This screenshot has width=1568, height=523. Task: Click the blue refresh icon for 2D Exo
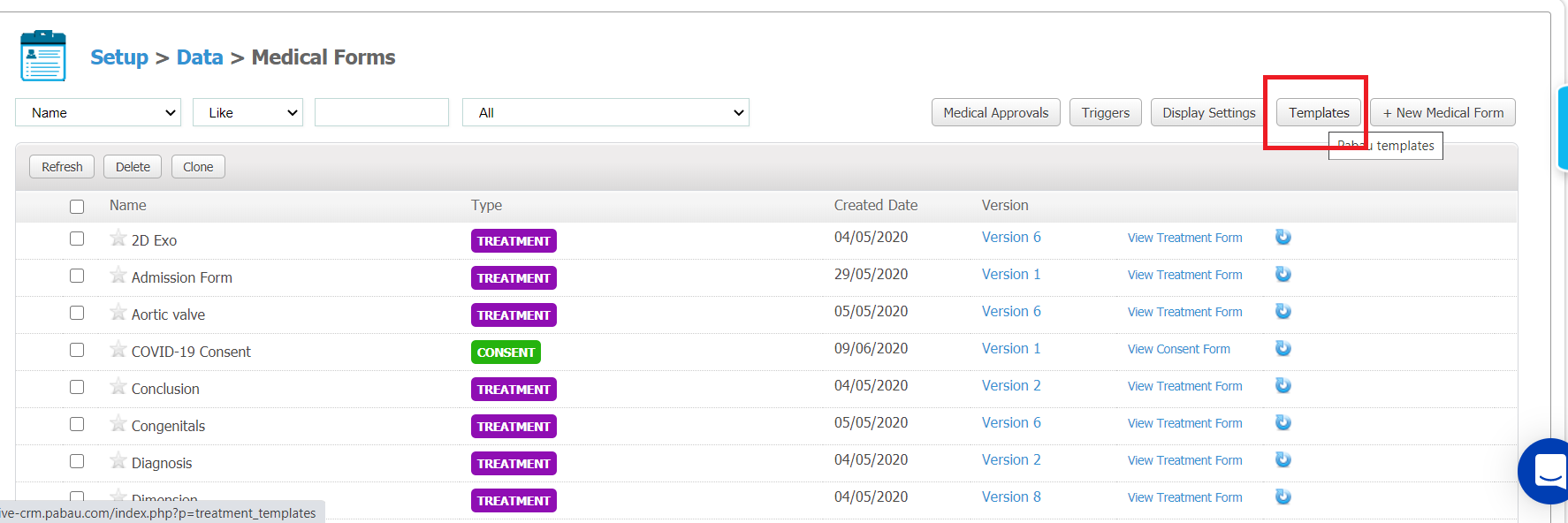1283,237
